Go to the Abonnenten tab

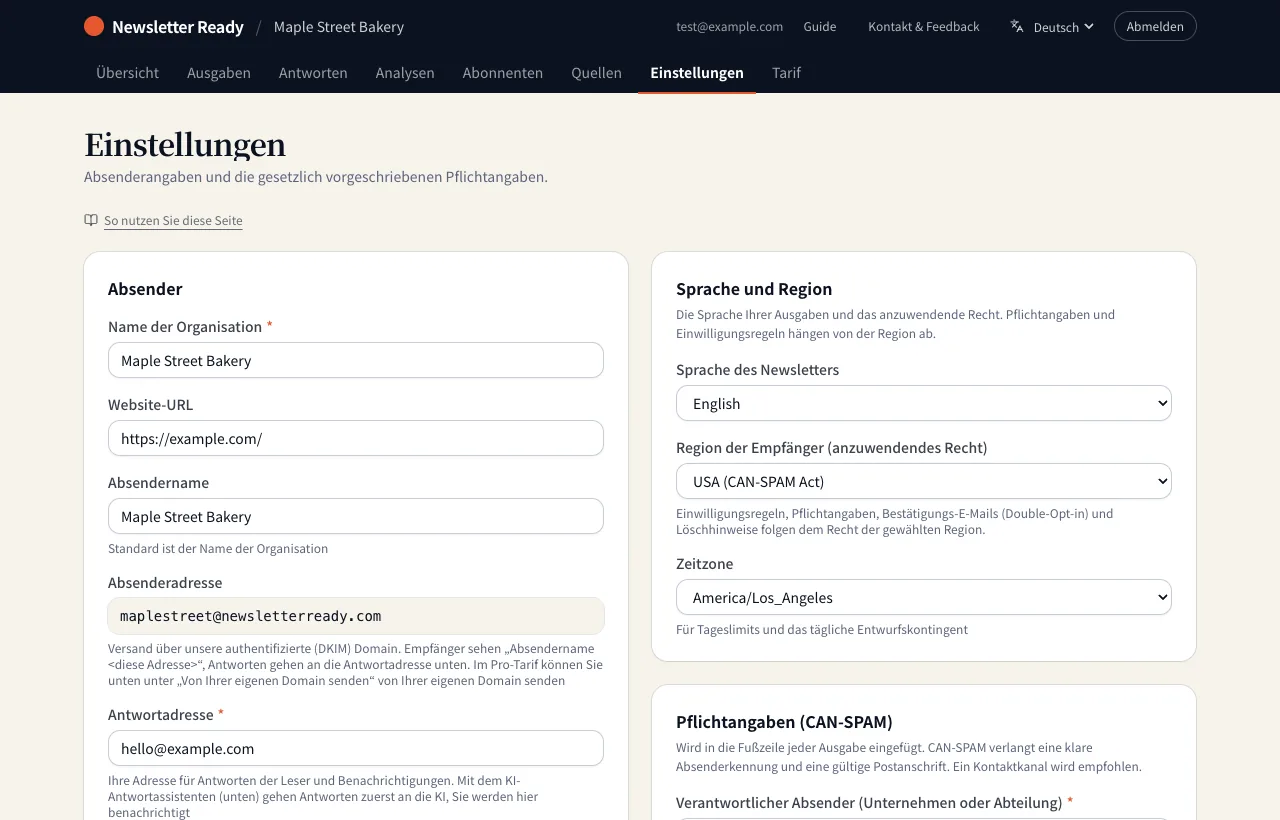[x=503, y=72]
